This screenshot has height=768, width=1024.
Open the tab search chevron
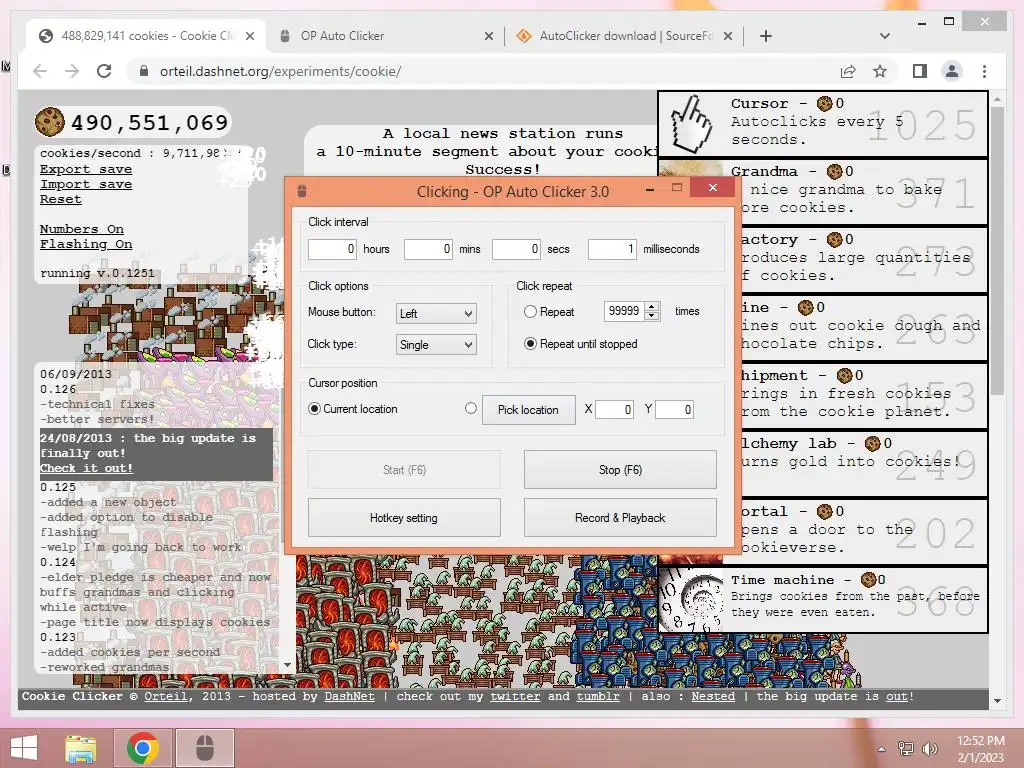(885, 36)
